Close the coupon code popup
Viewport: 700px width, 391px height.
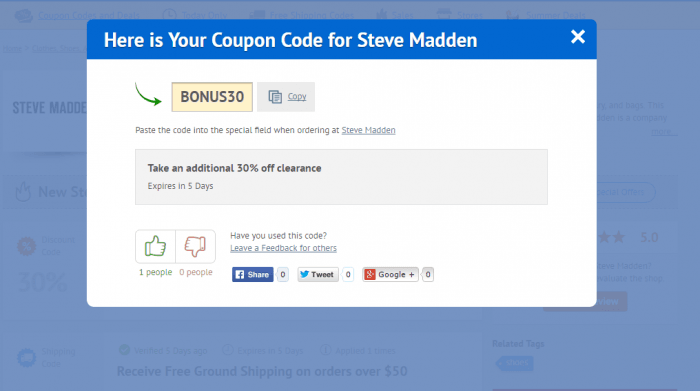578,37
